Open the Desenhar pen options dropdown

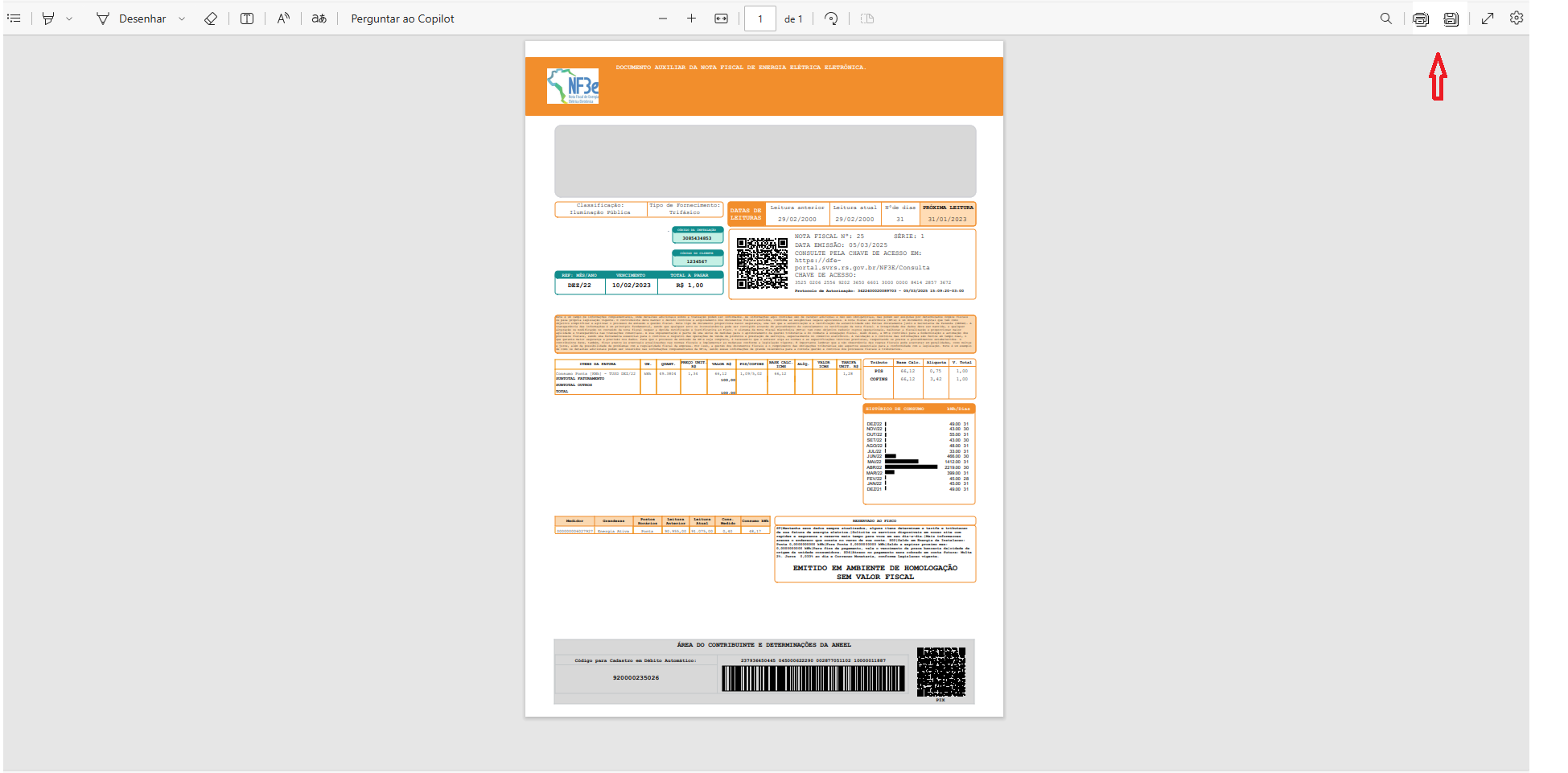(182, 19)
